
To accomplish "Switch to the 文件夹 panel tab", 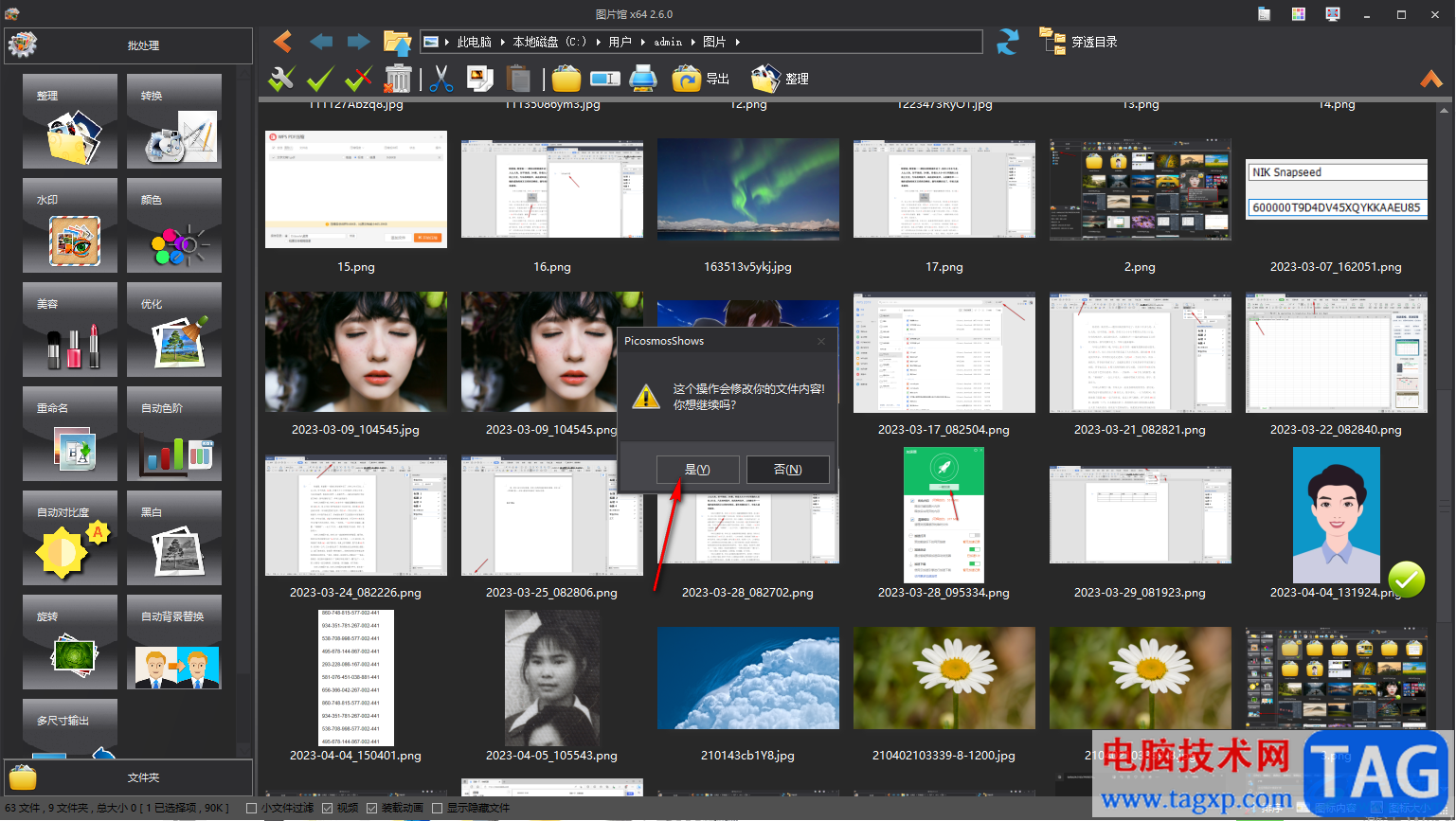I will point(129,777).
